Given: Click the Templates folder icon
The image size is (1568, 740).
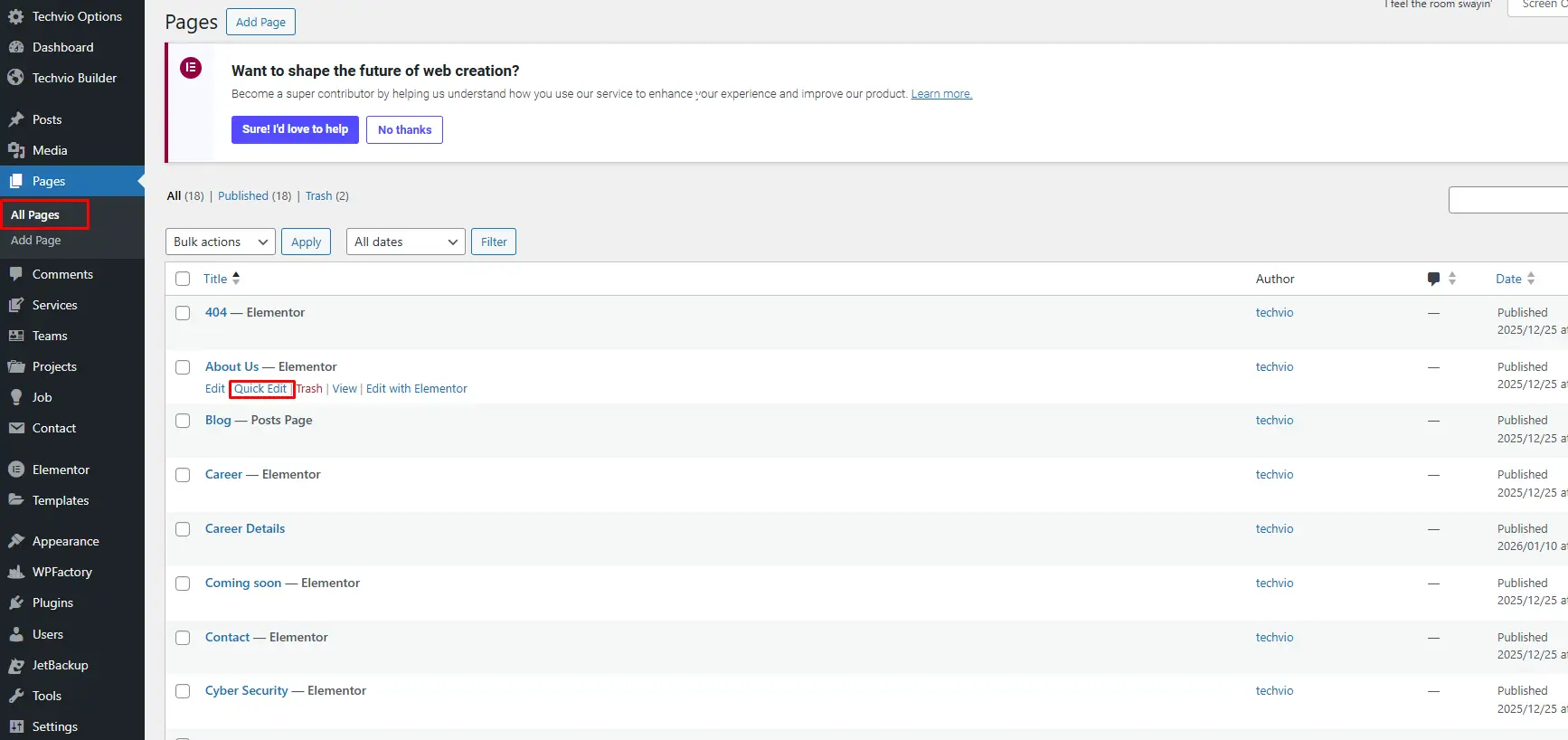Looking at the screenshot, I should click(15, 500).
